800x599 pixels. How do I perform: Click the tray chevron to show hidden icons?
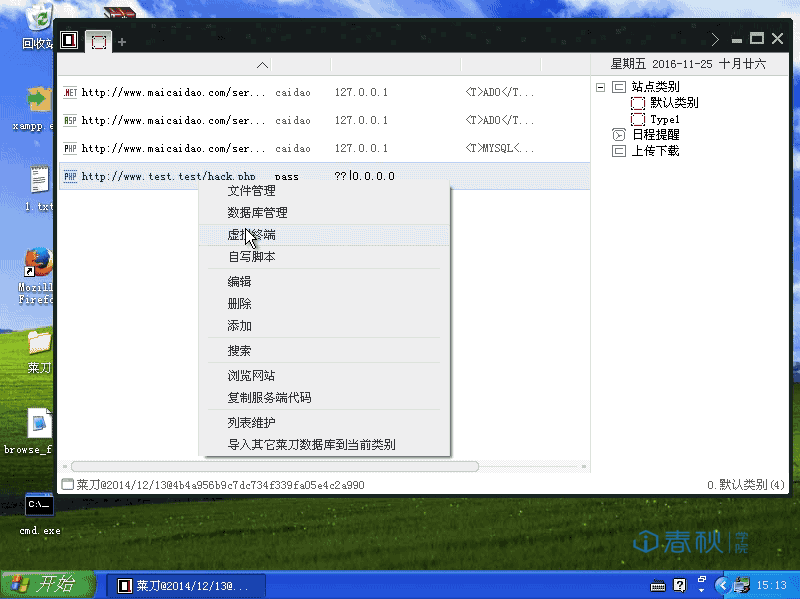722,584
